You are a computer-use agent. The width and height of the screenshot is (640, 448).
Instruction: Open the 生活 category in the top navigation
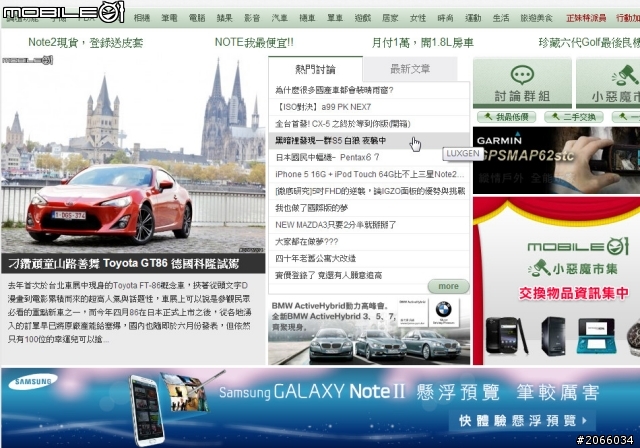point(501,18)
